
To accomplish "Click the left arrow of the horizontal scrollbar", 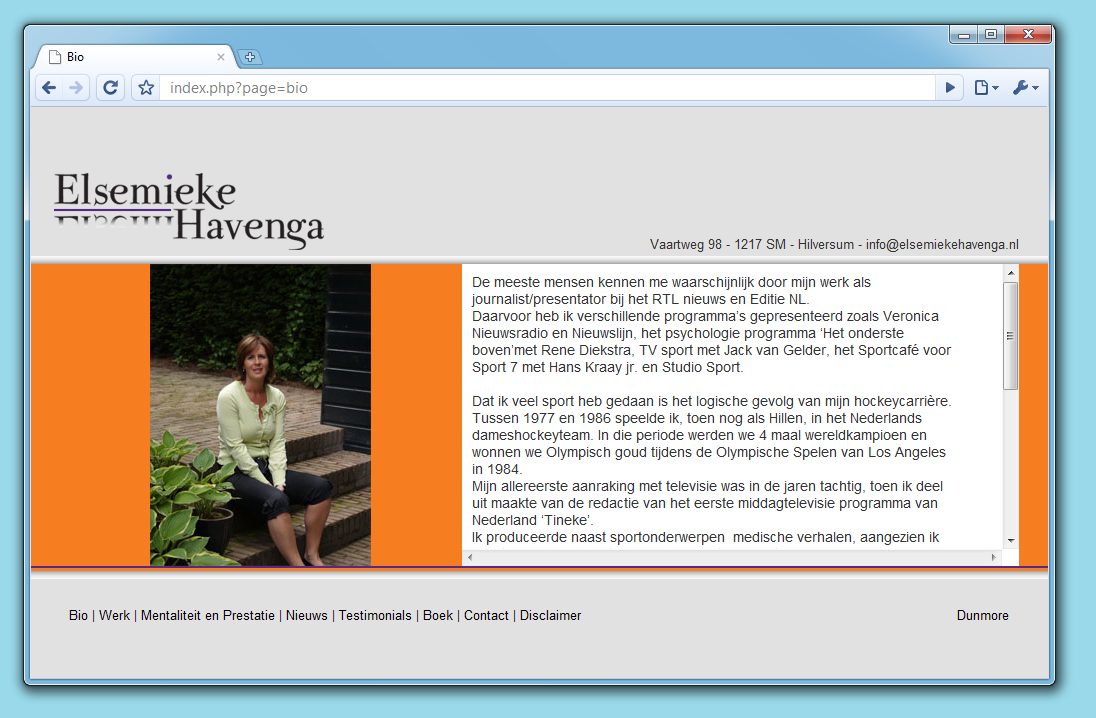I will pos(470,557).
